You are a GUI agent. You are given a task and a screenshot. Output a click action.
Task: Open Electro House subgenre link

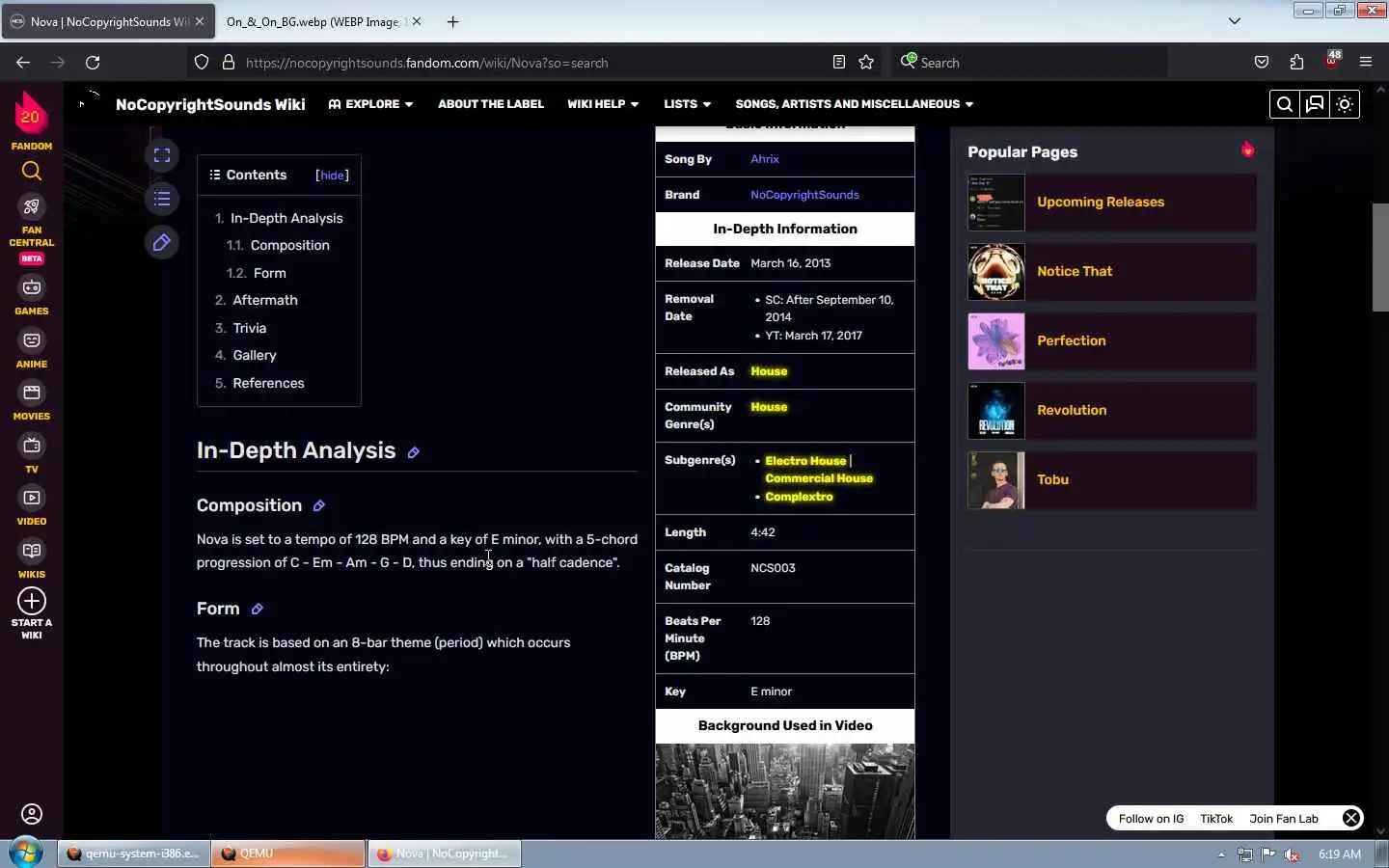(x=805, y=461)
